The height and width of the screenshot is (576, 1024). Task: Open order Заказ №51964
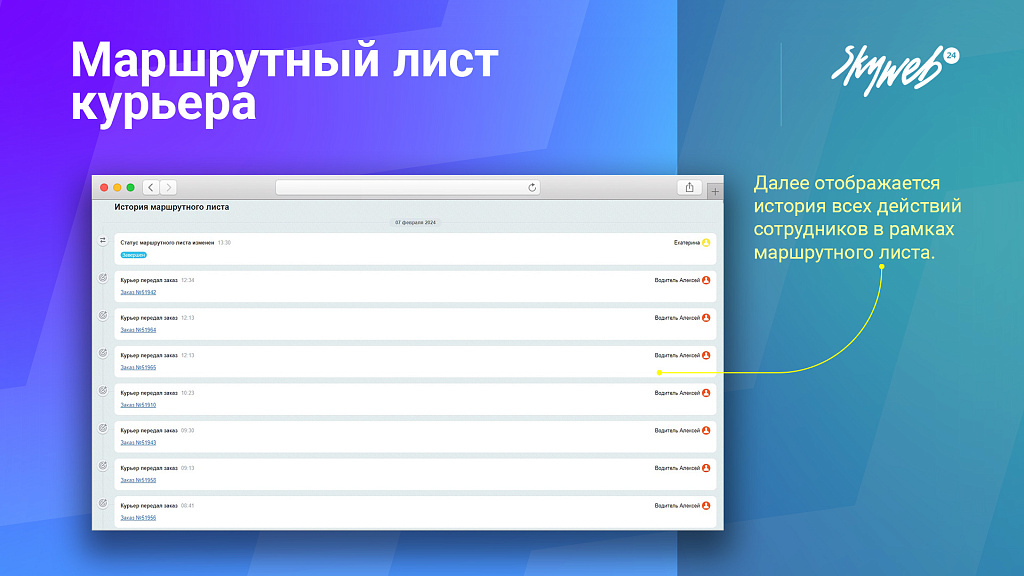[x=138, y=330]
